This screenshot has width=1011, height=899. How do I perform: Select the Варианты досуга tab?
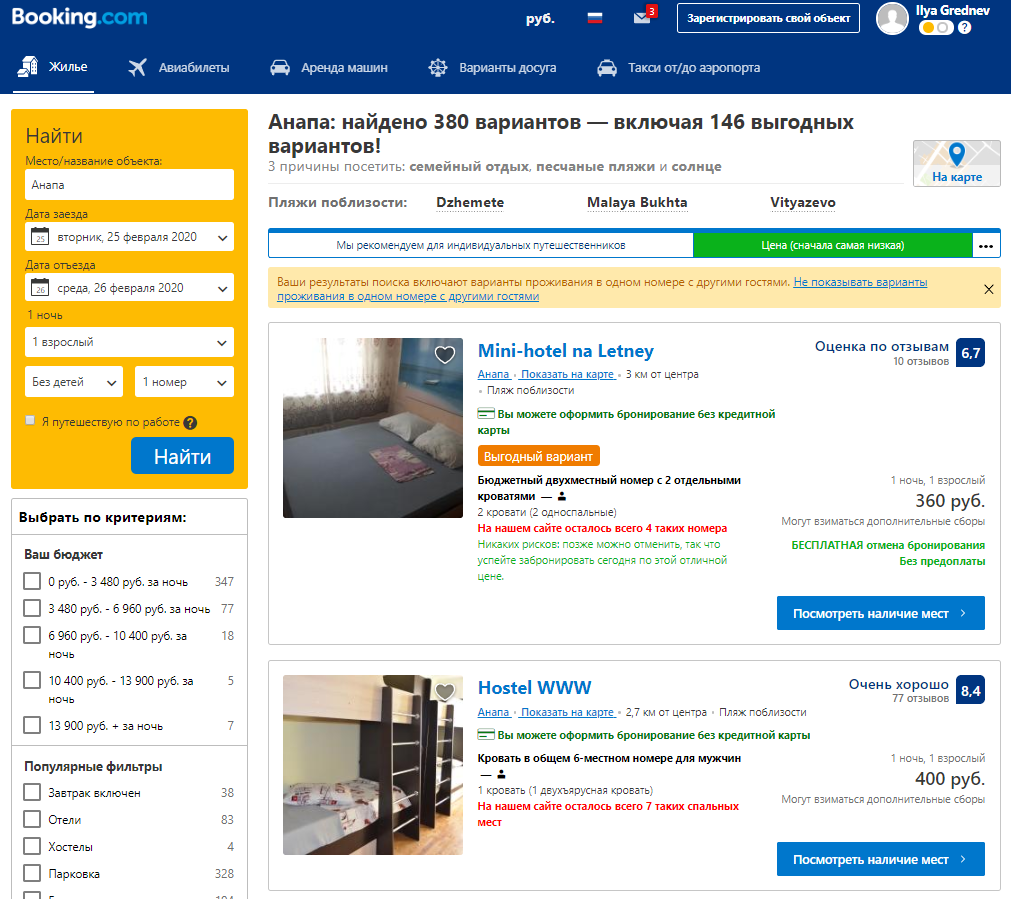click(x=492, y=67)
